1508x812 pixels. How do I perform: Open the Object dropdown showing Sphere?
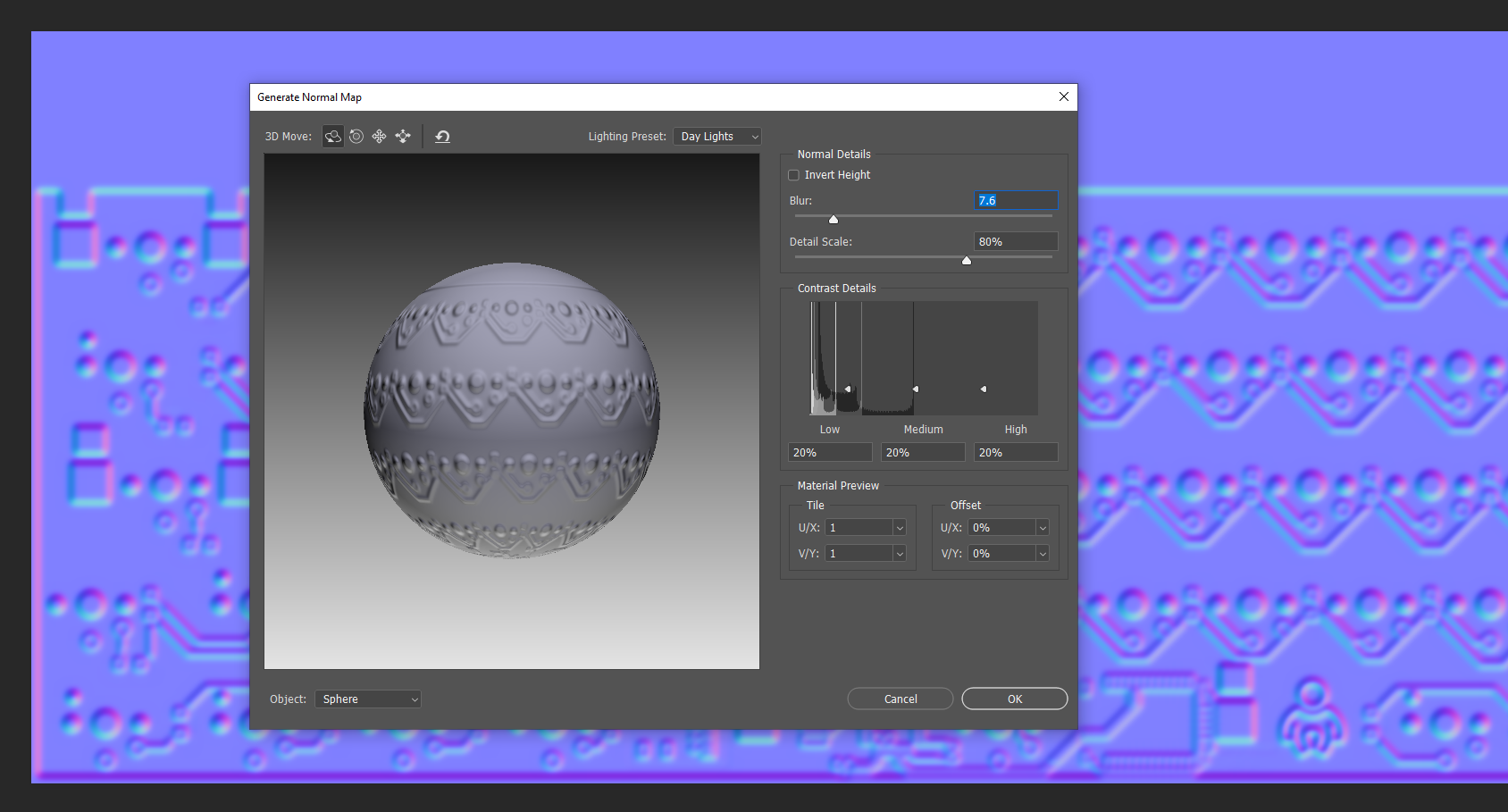[367, 699]
